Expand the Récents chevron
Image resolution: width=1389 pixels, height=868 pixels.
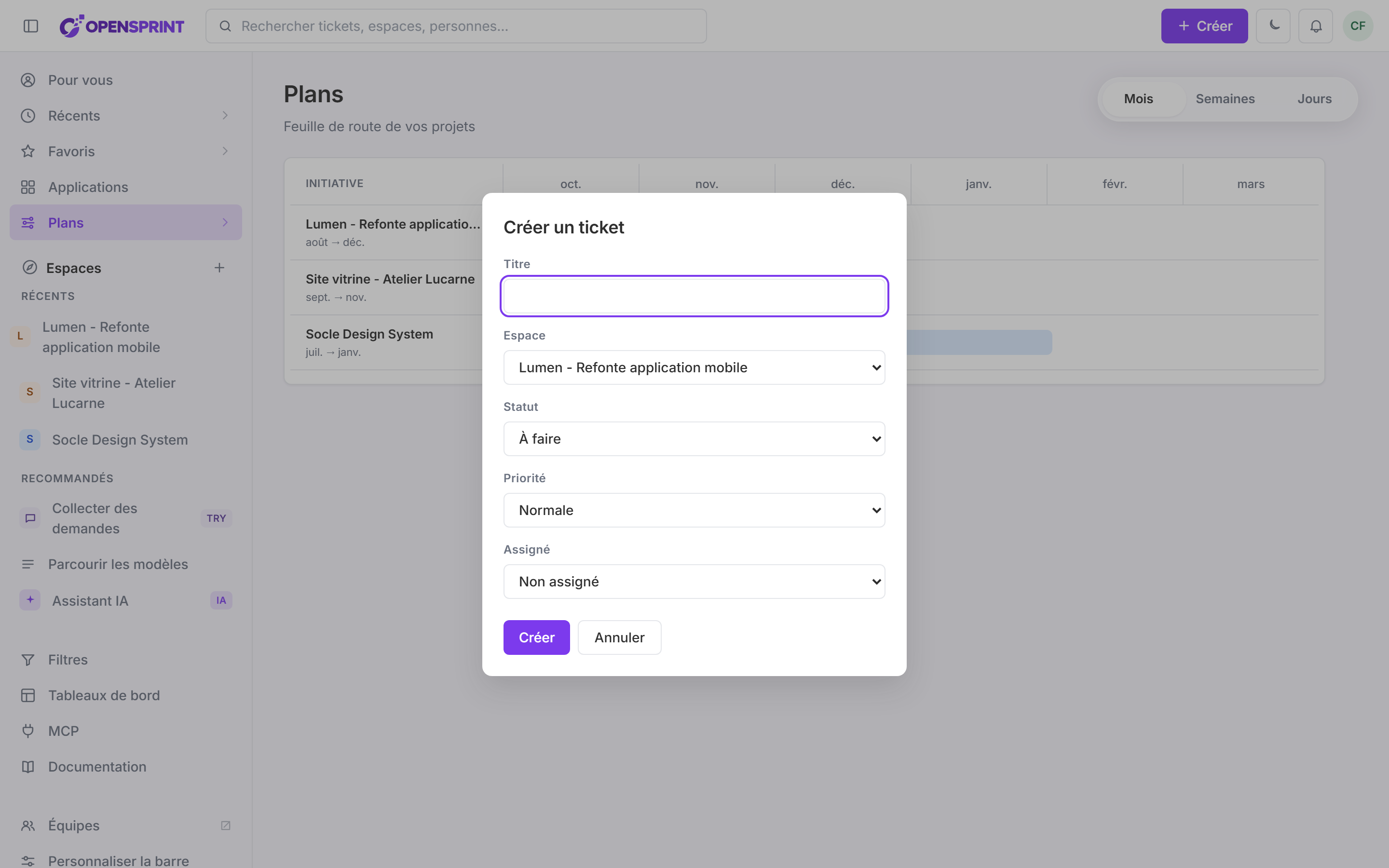coord(225,115)
